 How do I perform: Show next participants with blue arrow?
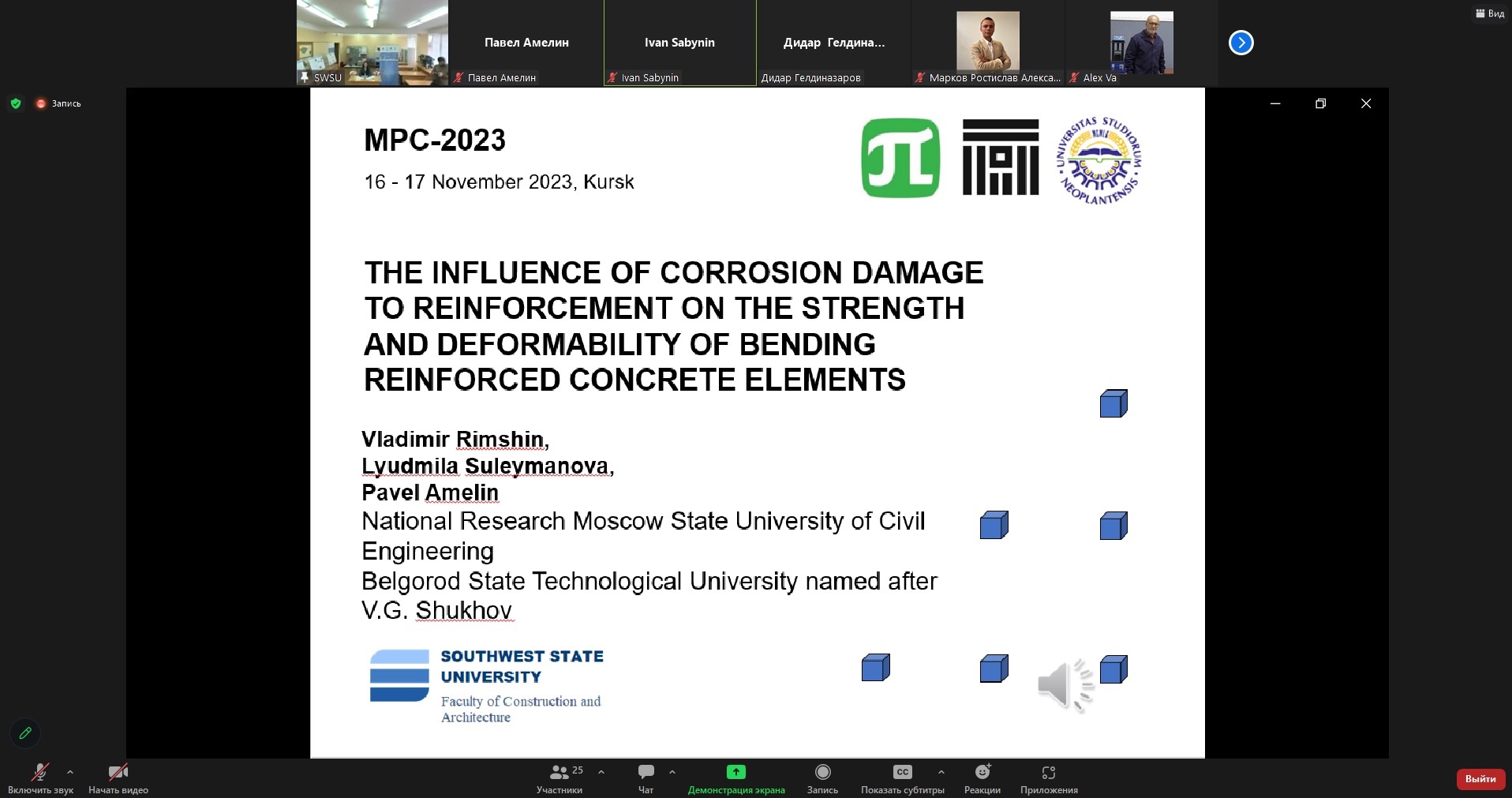(1241, 43)
